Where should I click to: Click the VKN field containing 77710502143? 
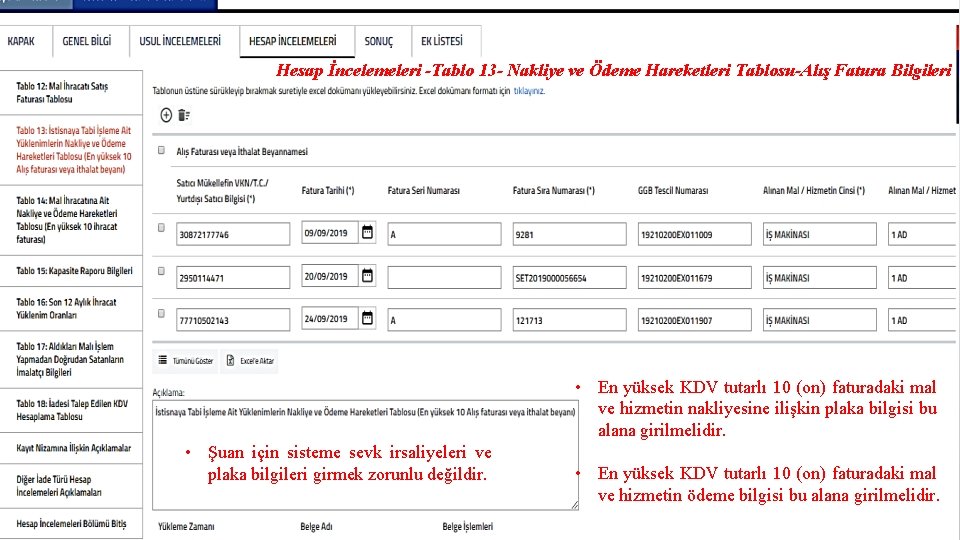tap(233, 320)
